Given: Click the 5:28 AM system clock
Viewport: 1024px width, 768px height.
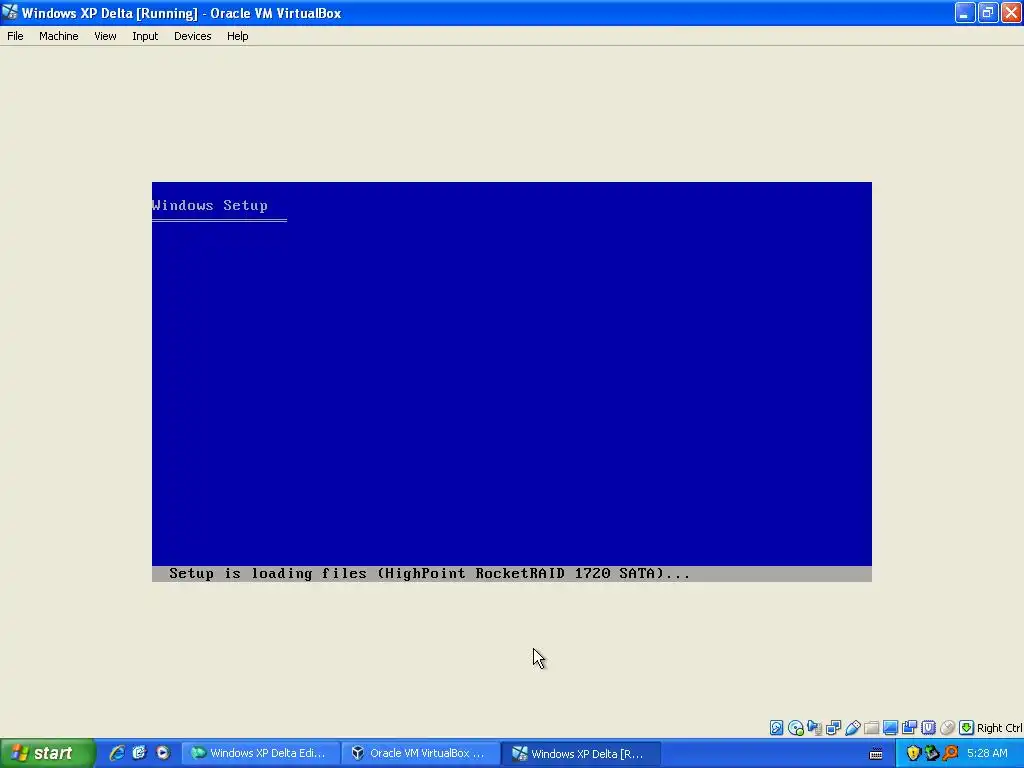Looking at the screenshot, I should pyautogui.click(x=987, y=753).
